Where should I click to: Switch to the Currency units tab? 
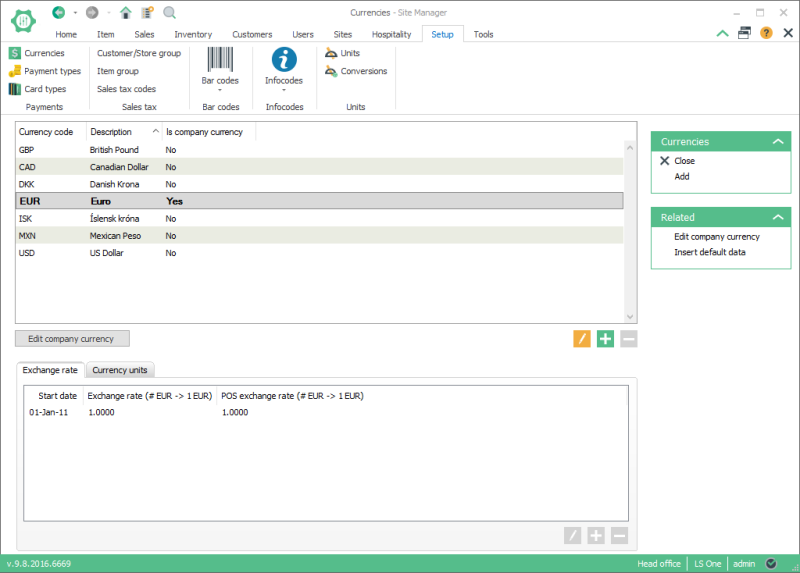tap(120, 370)
